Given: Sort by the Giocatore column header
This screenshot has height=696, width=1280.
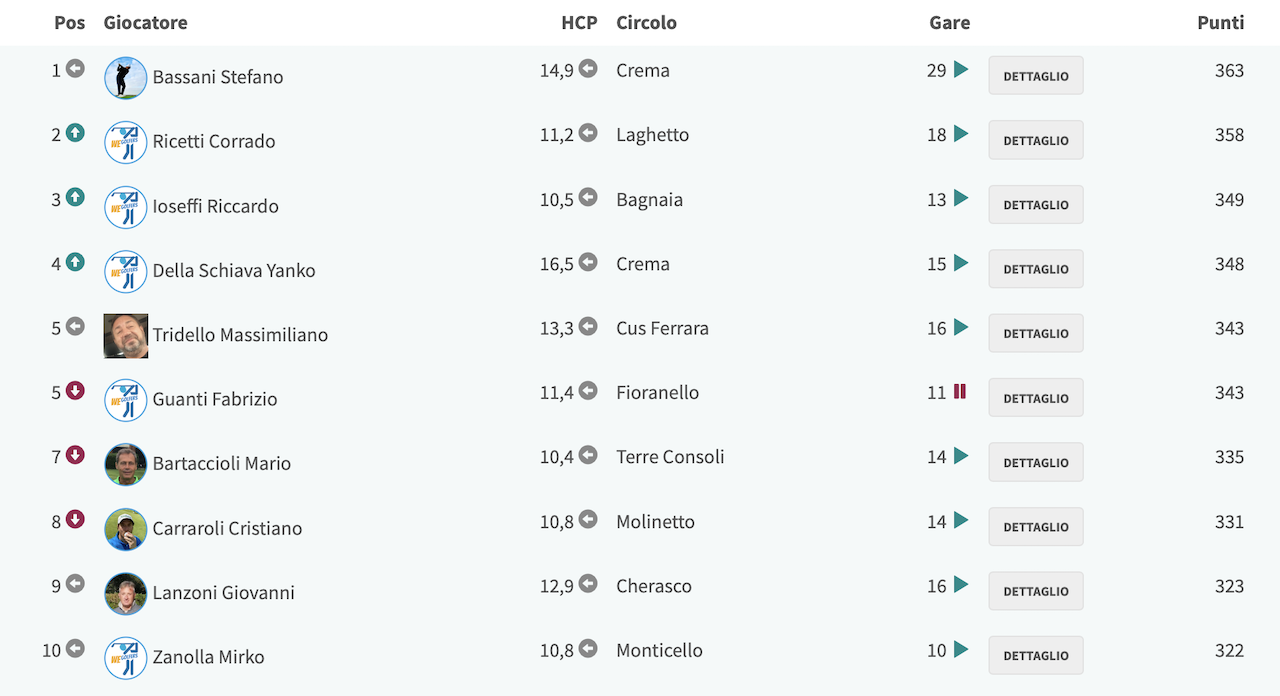Looking at the screenshot, I should (145, 22).
